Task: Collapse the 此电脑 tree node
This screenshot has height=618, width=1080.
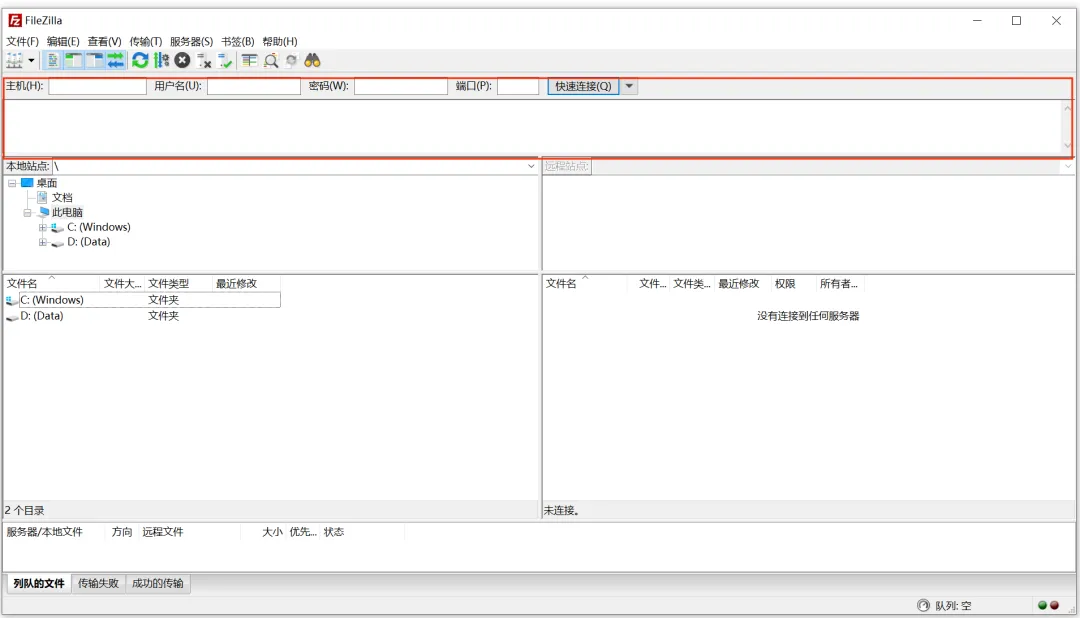Action: [28, 213]
